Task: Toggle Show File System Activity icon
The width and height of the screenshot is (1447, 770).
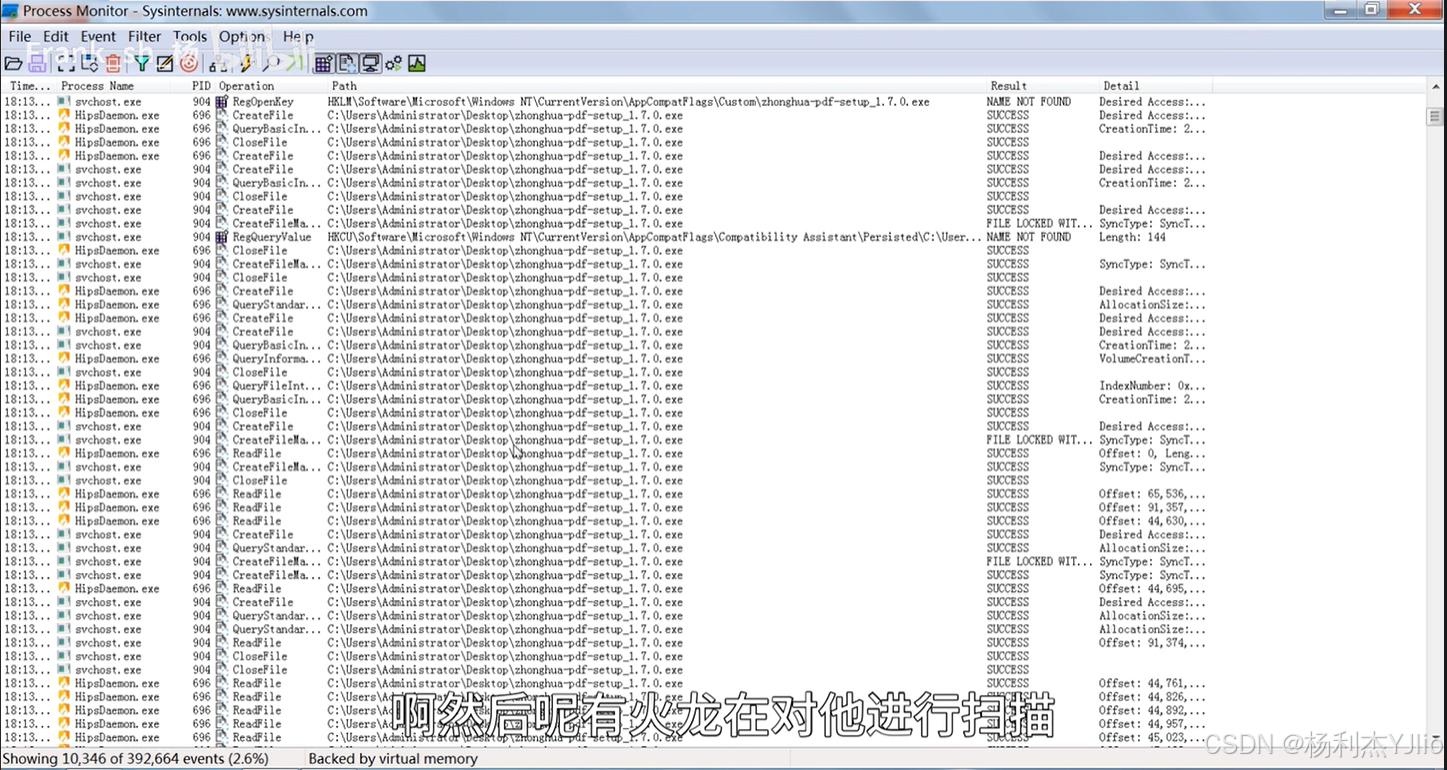Action: tap(346, 63)
